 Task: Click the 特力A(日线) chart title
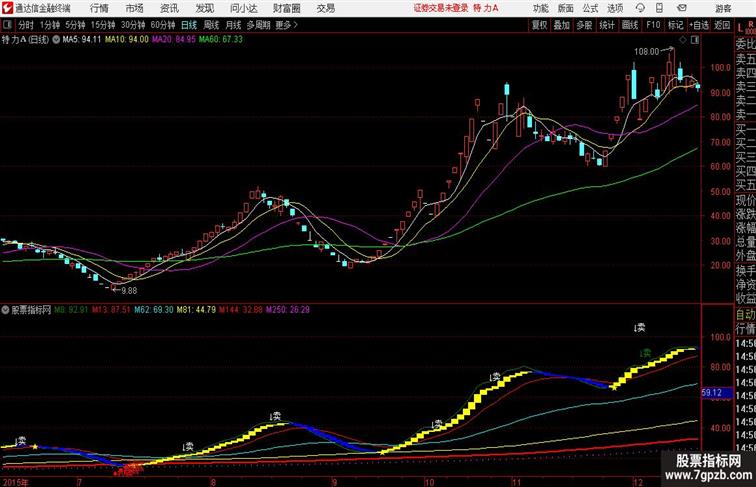click(x=25, y=40)
